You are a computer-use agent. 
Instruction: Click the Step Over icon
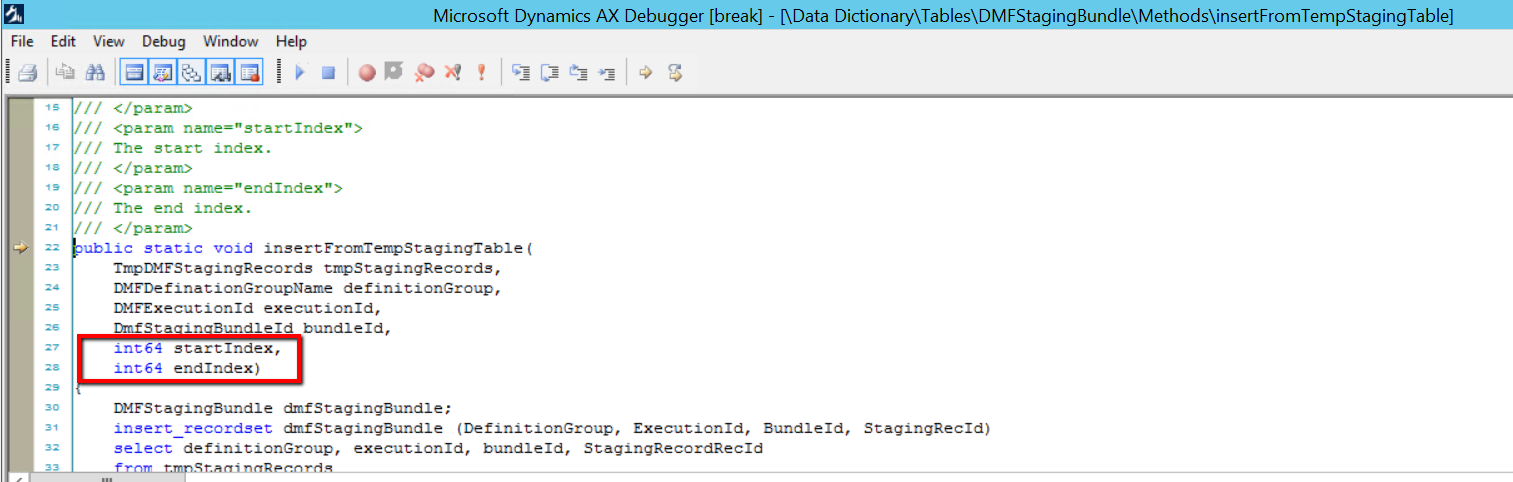(x=549, y=72)
